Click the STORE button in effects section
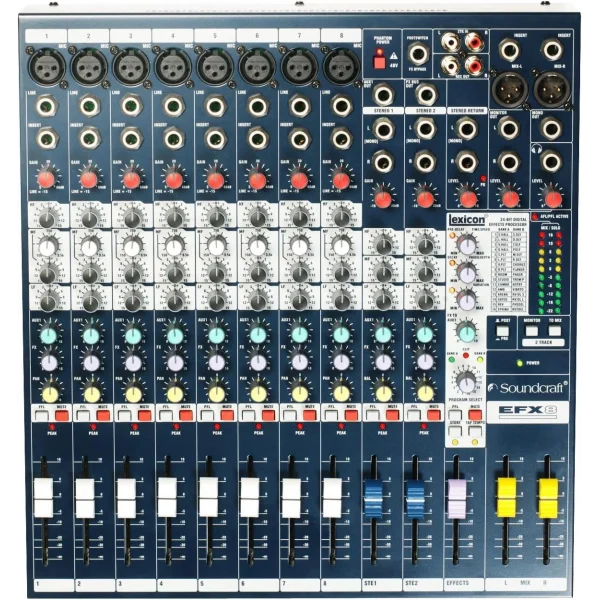The image size is (600, 600). (455, 431)
